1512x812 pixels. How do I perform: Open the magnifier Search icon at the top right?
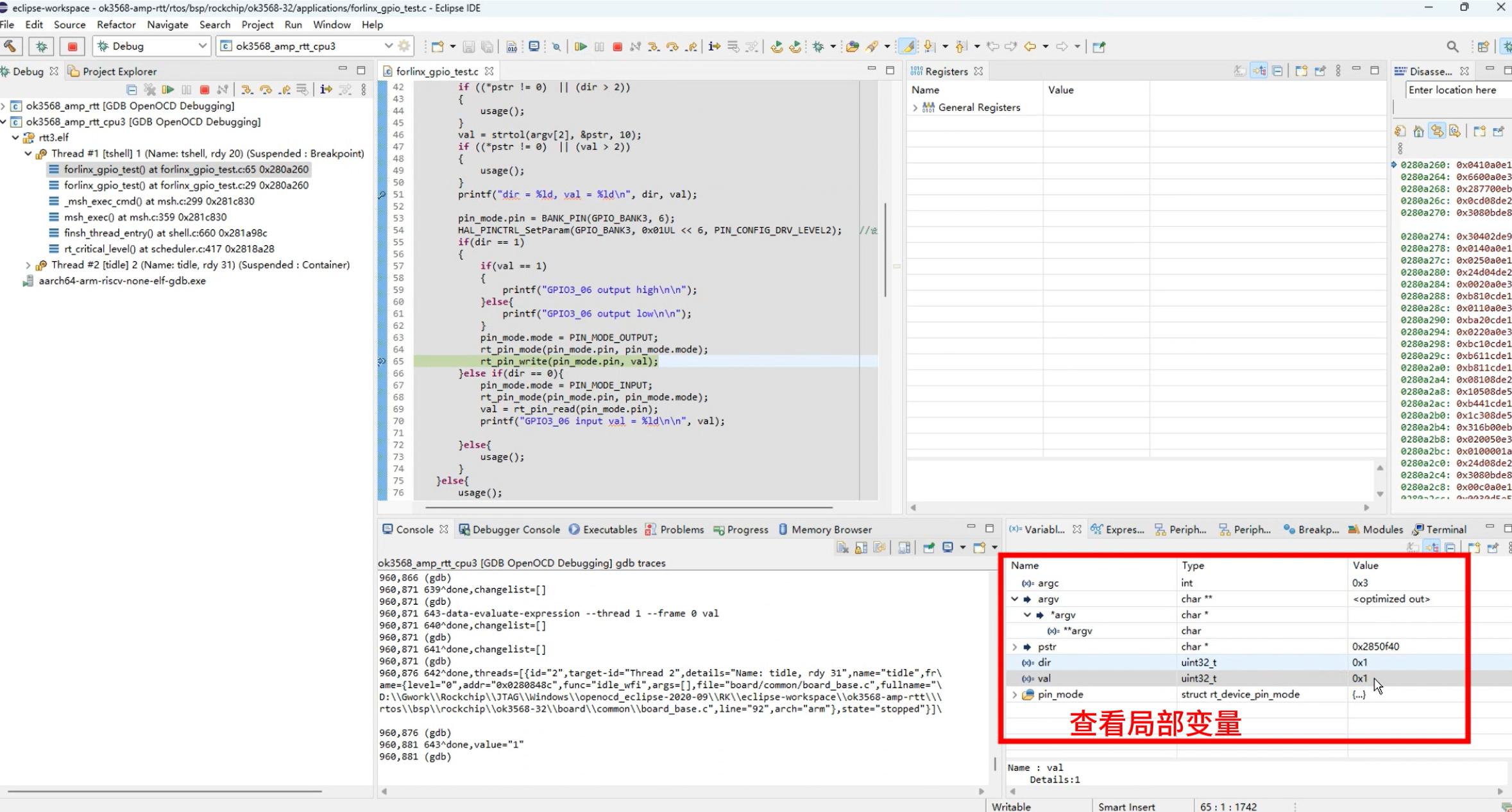coord(1452,46)
